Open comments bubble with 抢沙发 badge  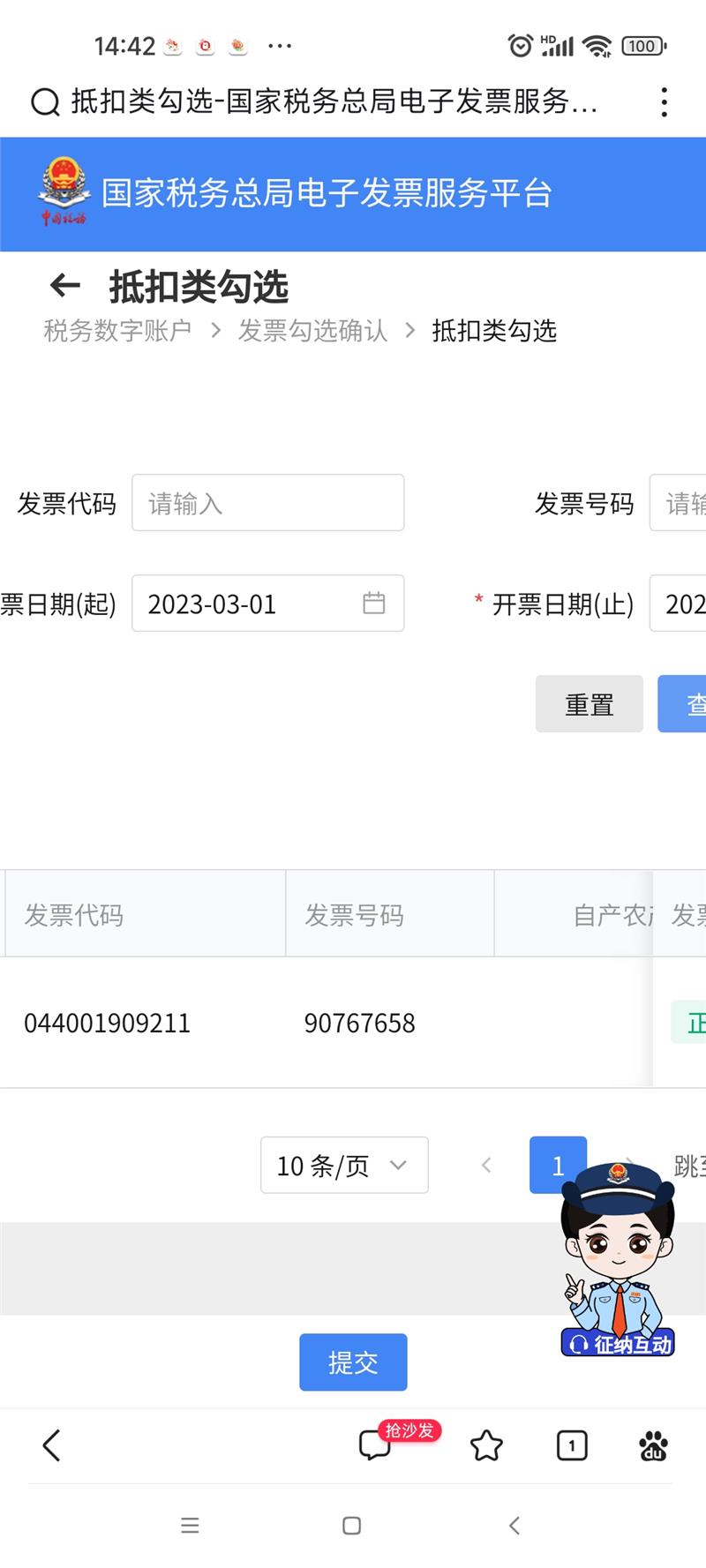pyautogui.click(x=375, y=1445)
